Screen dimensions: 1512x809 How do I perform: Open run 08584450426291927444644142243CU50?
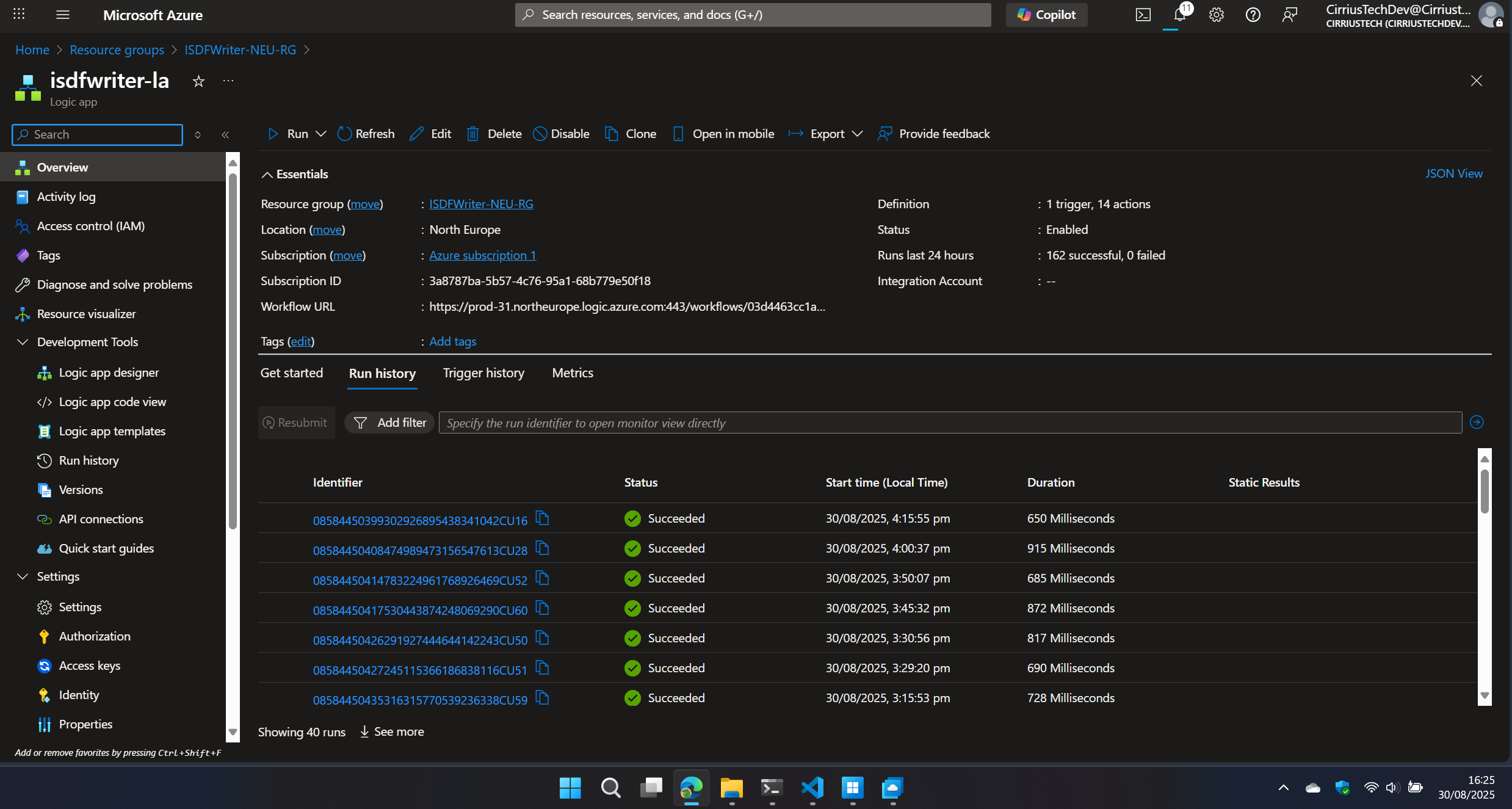click(420, 640)
